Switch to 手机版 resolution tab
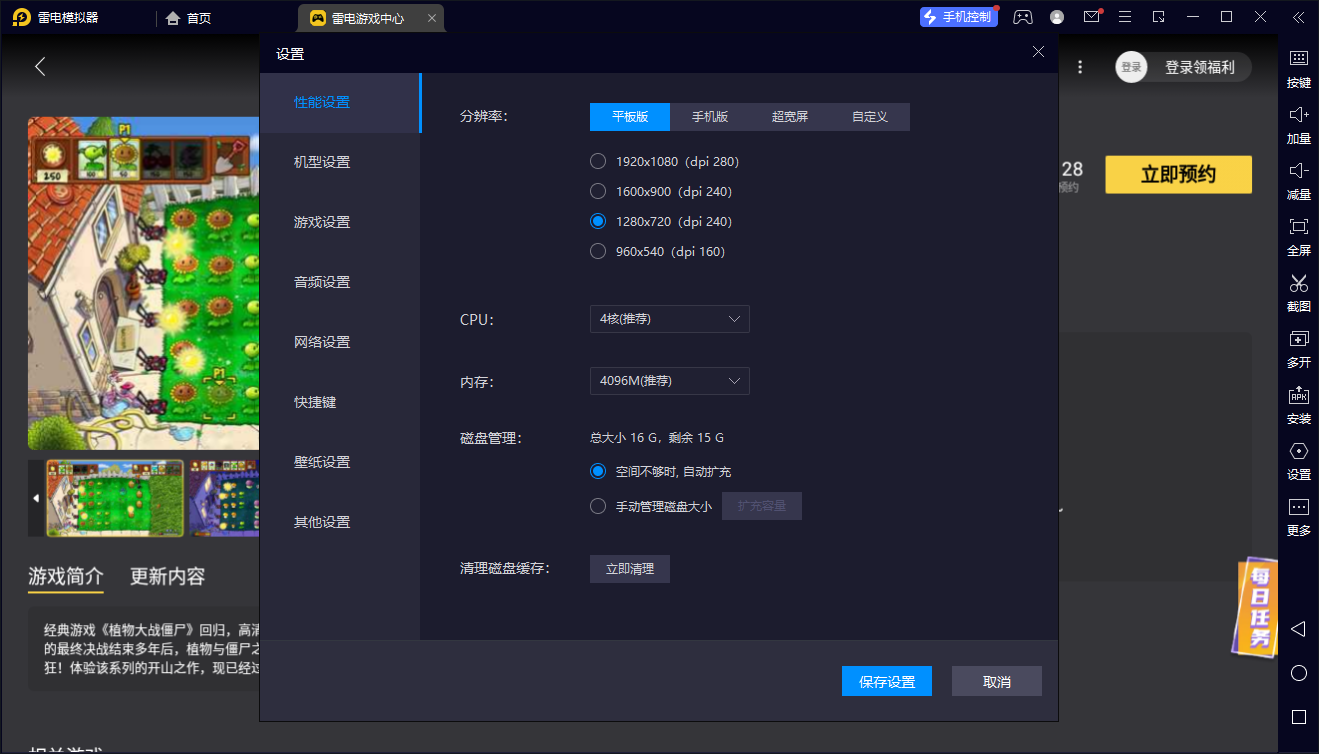Viewport: 1319px width, 754px height. point(710,117)
